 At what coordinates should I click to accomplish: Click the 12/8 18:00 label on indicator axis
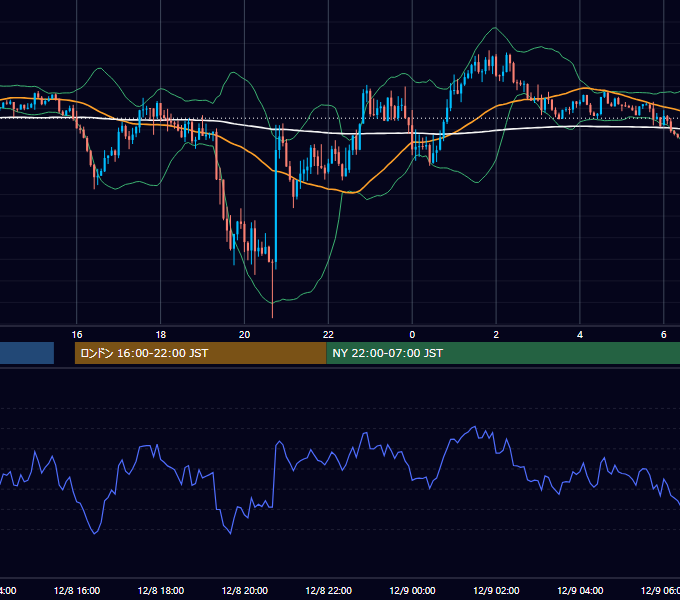pyautogui.click(x=161, y=591)
